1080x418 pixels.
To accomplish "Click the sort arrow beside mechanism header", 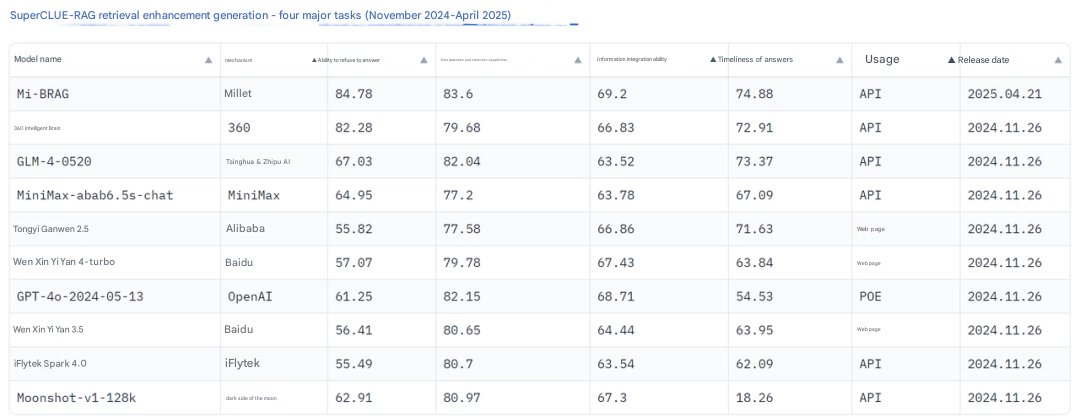I will pyautogui.click(x=314, y=60).
